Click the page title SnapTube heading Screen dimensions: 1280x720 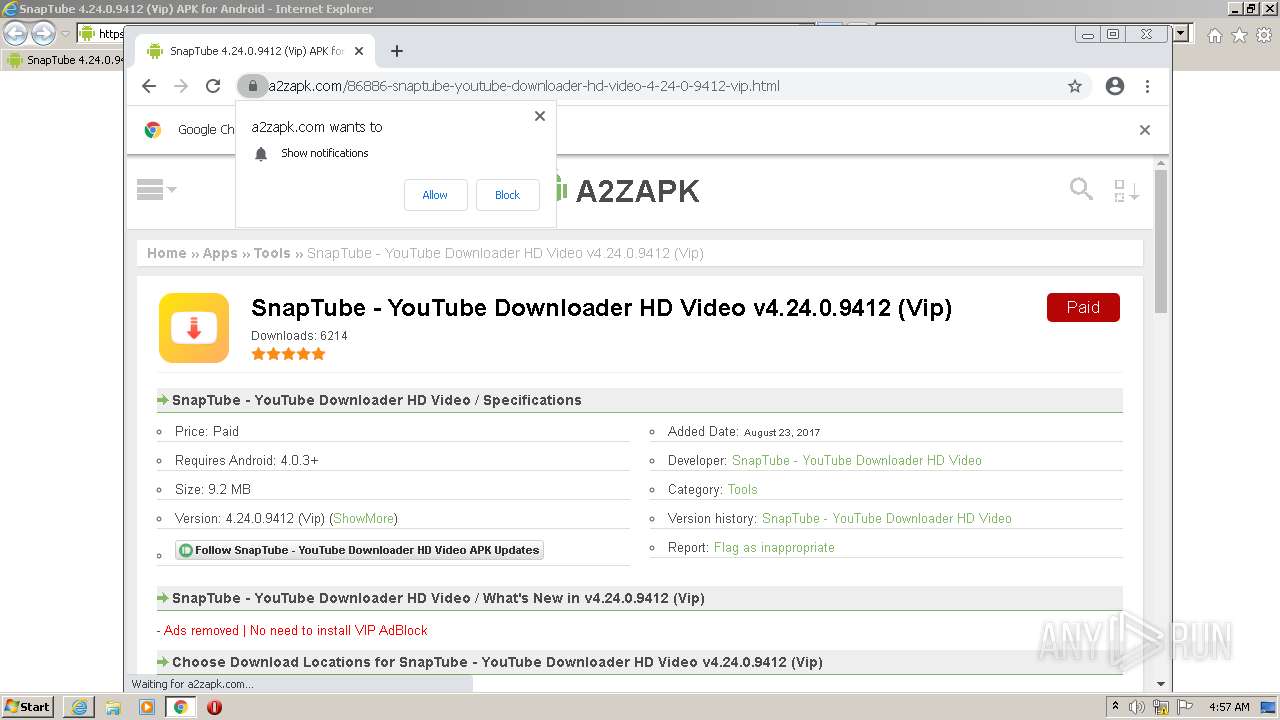click(601, 307)
